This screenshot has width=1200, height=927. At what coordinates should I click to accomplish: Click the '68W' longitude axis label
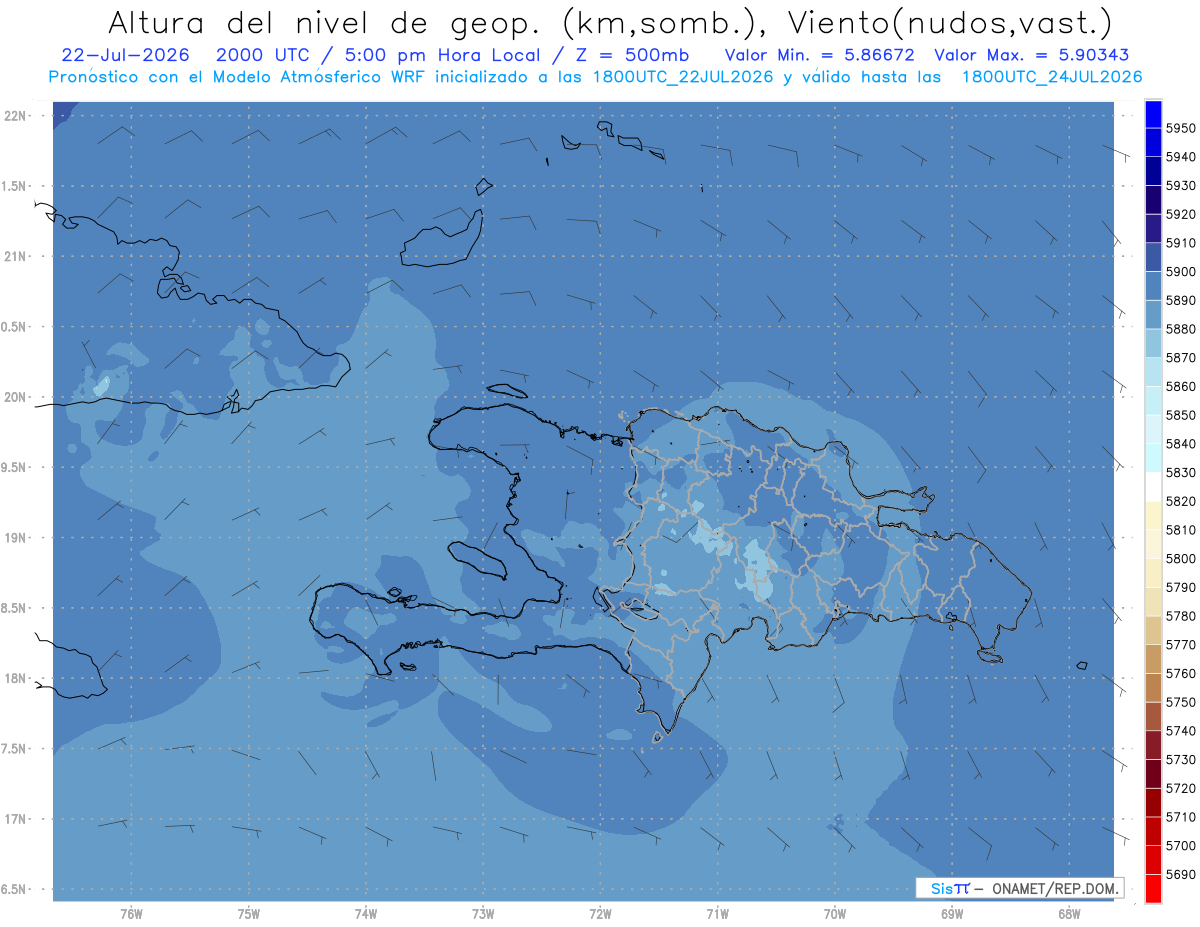tap(1069, 913)
